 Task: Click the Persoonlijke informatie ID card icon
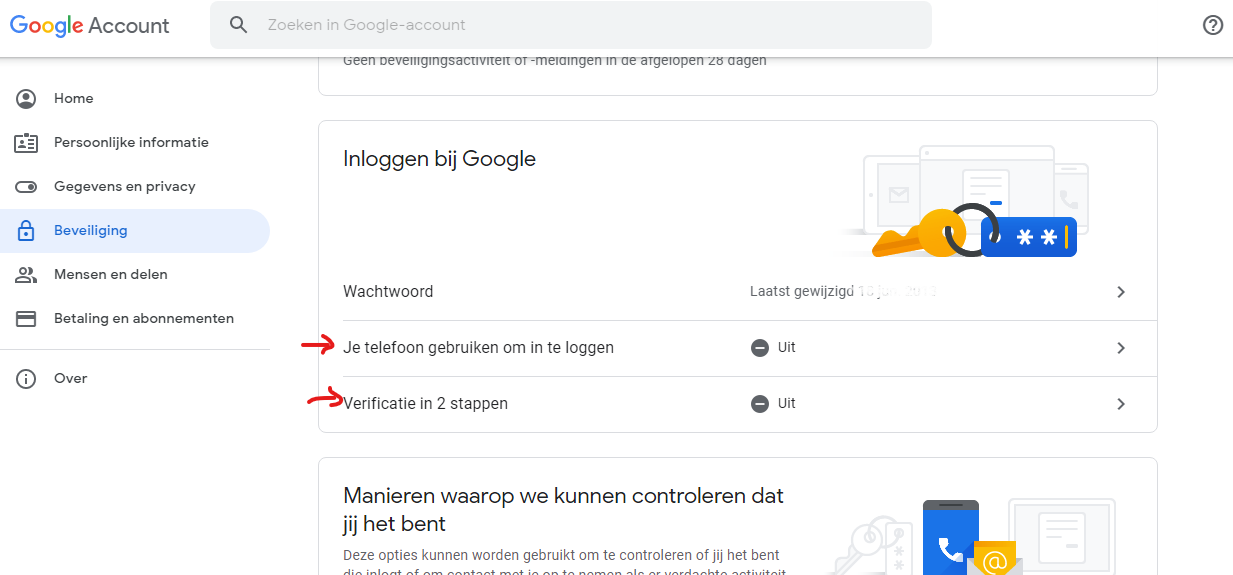click(26, 143)
